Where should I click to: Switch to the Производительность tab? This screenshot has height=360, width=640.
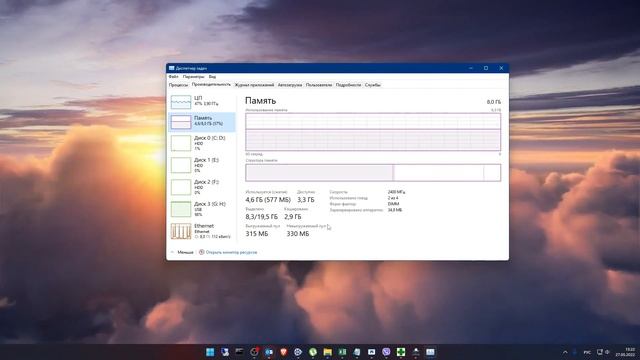pos(211,84)
